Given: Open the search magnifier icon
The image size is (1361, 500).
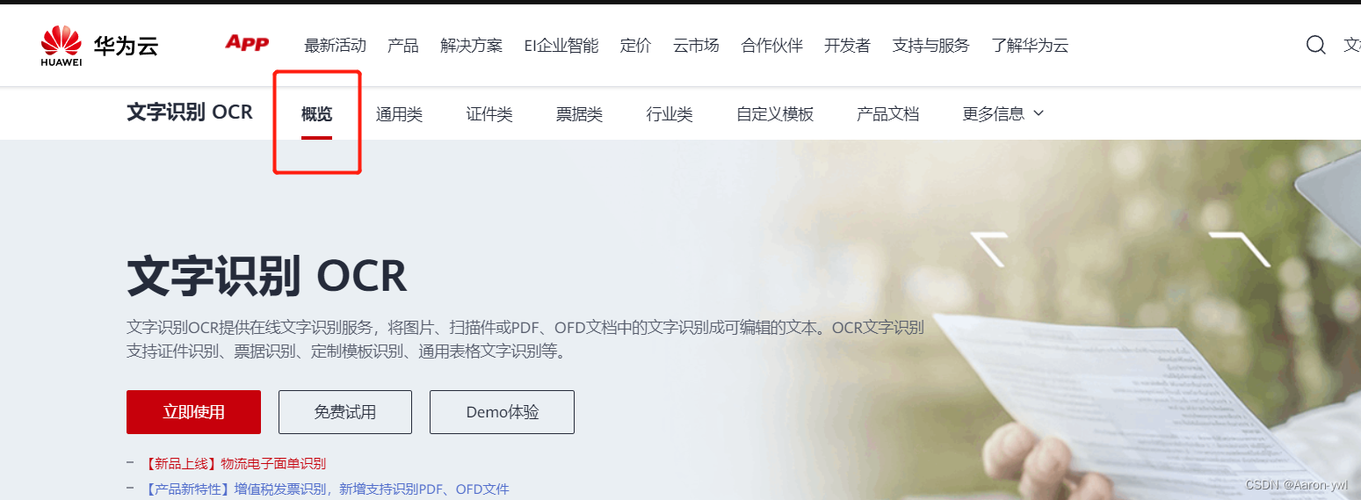Looking at the screenshot, I should [x=1316, y=45].
